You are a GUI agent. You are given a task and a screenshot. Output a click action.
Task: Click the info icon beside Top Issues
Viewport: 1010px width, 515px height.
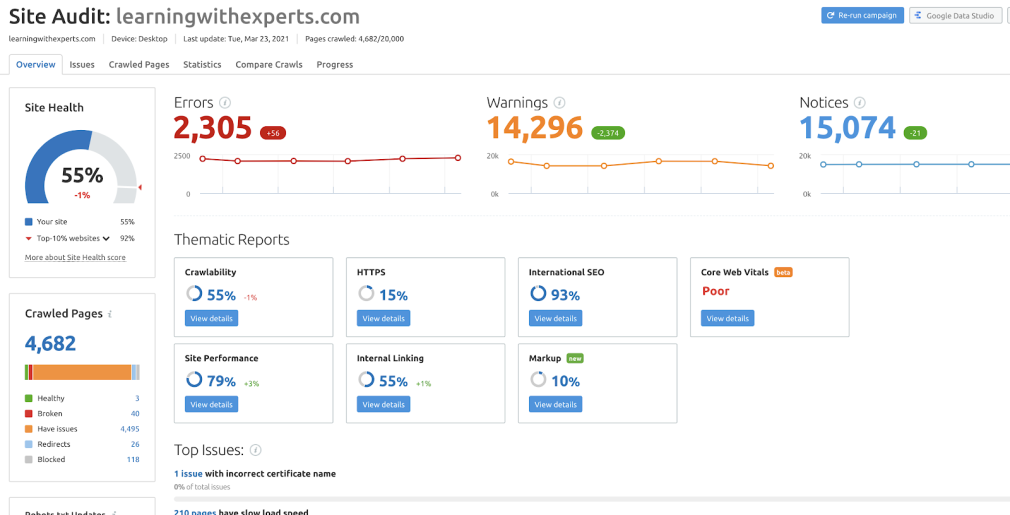256,451
